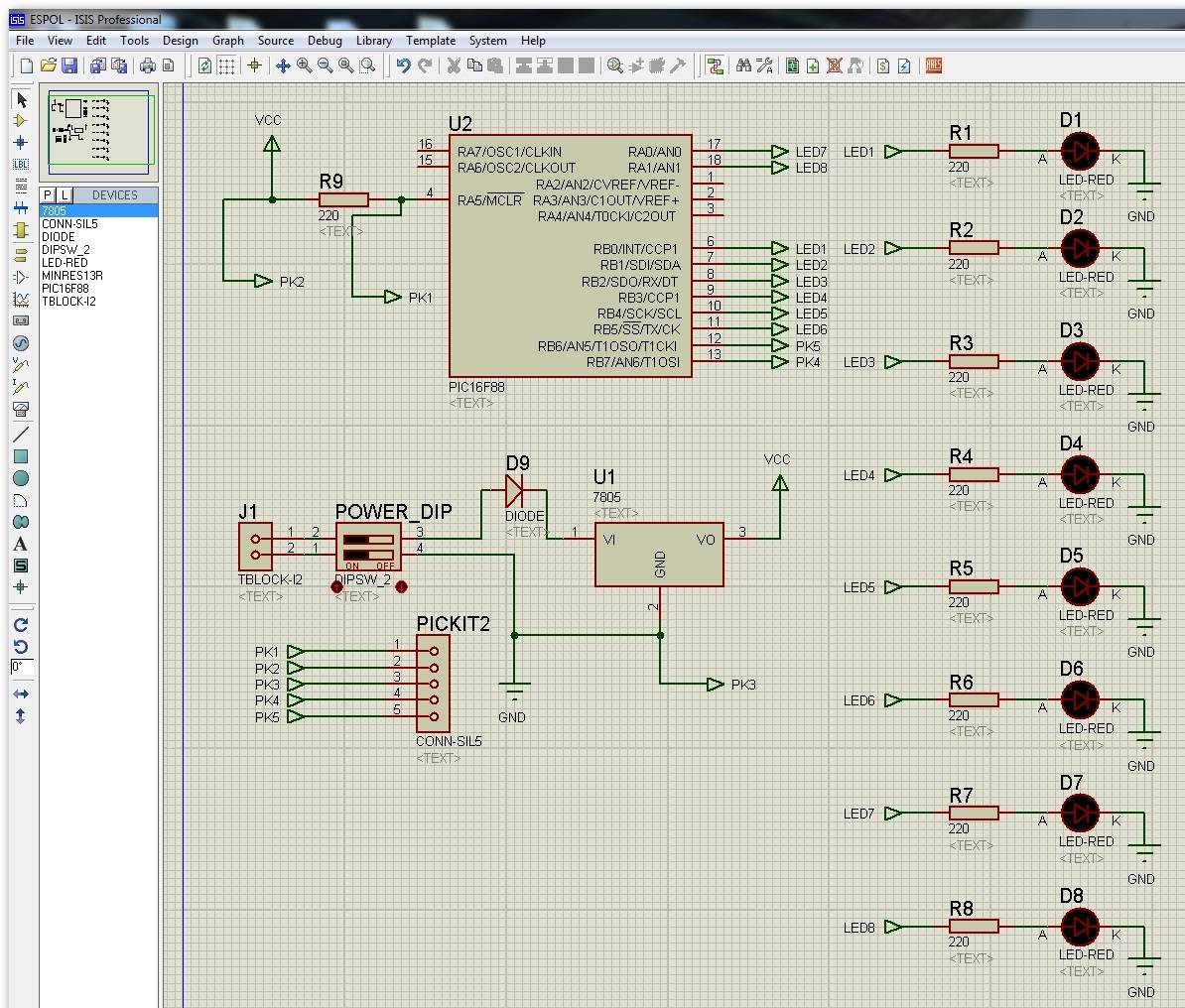Click L button for library manager
Screen dimensions: 1185x1008
tap(65, 194)
